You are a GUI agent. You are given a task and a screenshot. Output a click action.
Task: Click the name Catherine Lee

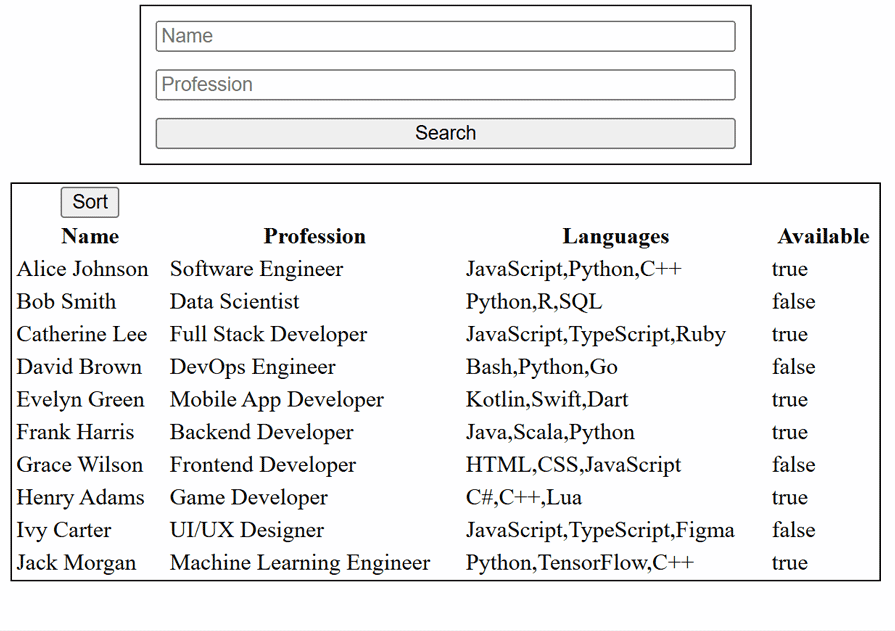click(82, 334)
